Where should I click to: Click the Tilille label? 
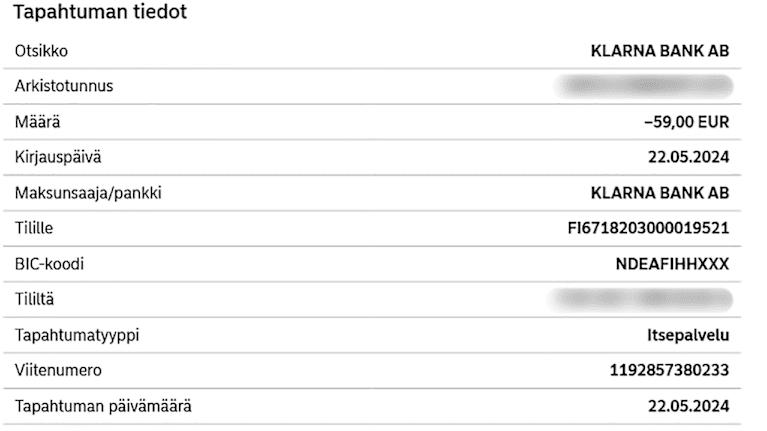click(x=36, y=229)
